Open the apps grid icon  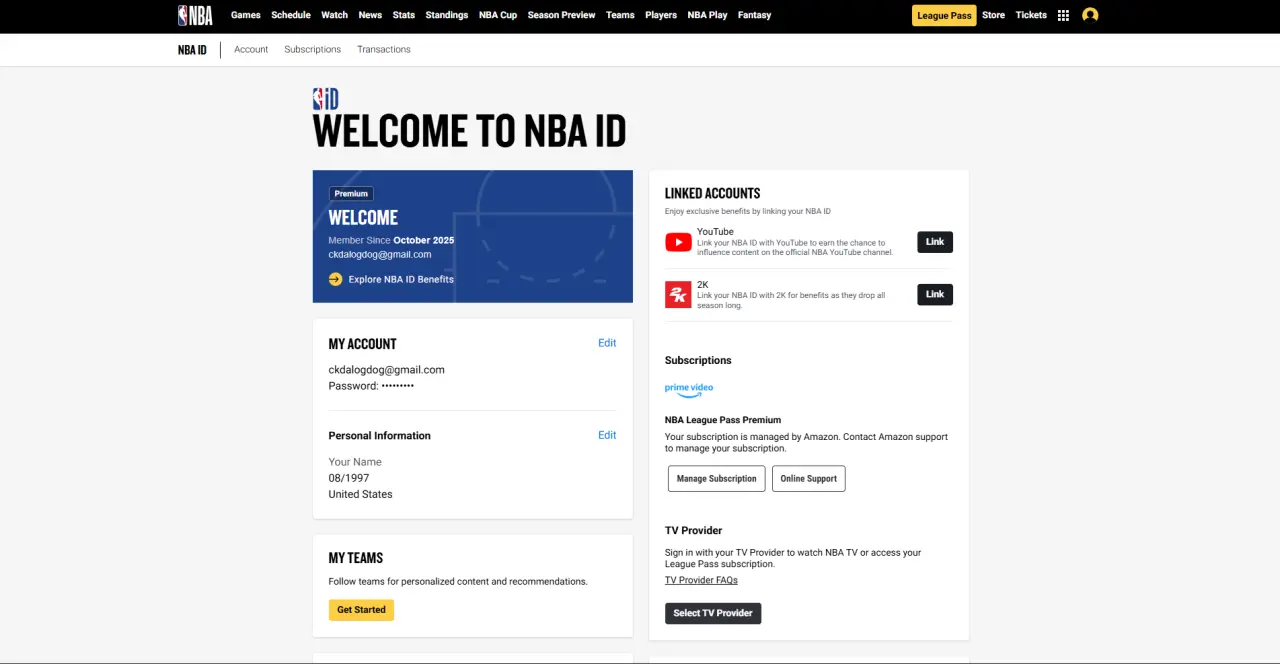[x=1063, y=15]
